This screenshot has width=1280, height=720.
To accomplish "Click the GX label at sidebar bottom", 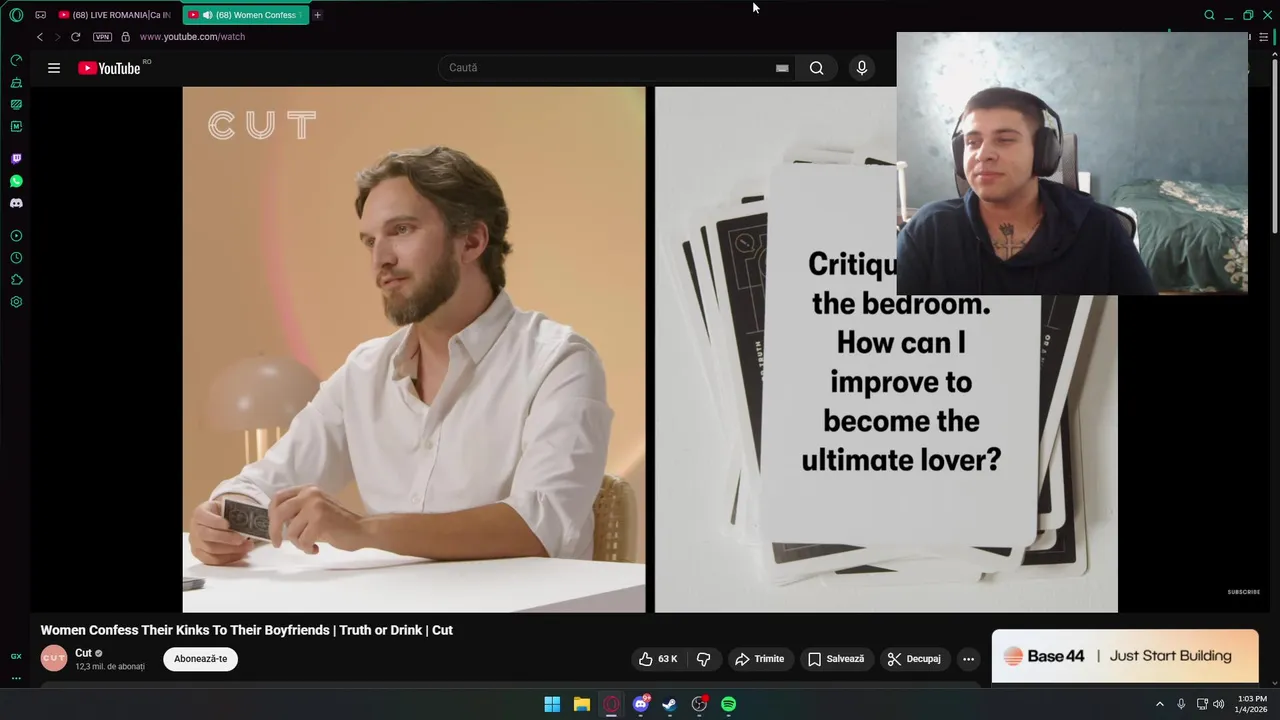I will 16,656.
